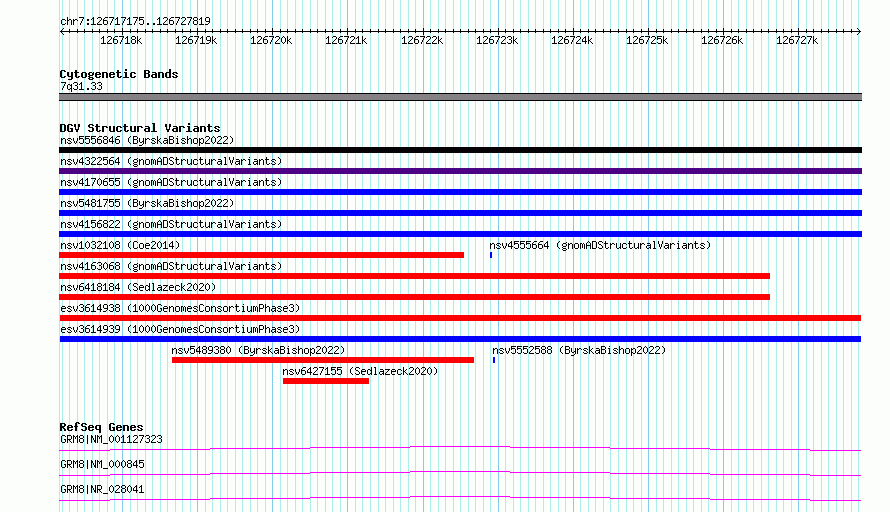Click the 126724k ruler tick label
Viewport: 890px width, 512px height.
pos(572,40)
